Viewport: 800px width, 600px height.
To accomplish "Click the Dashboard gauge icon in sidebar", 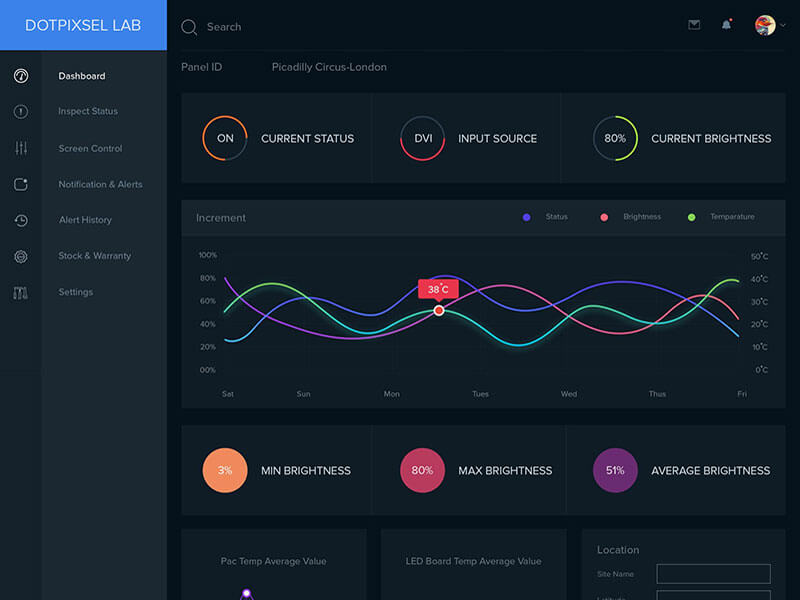I will click(21, 76).
